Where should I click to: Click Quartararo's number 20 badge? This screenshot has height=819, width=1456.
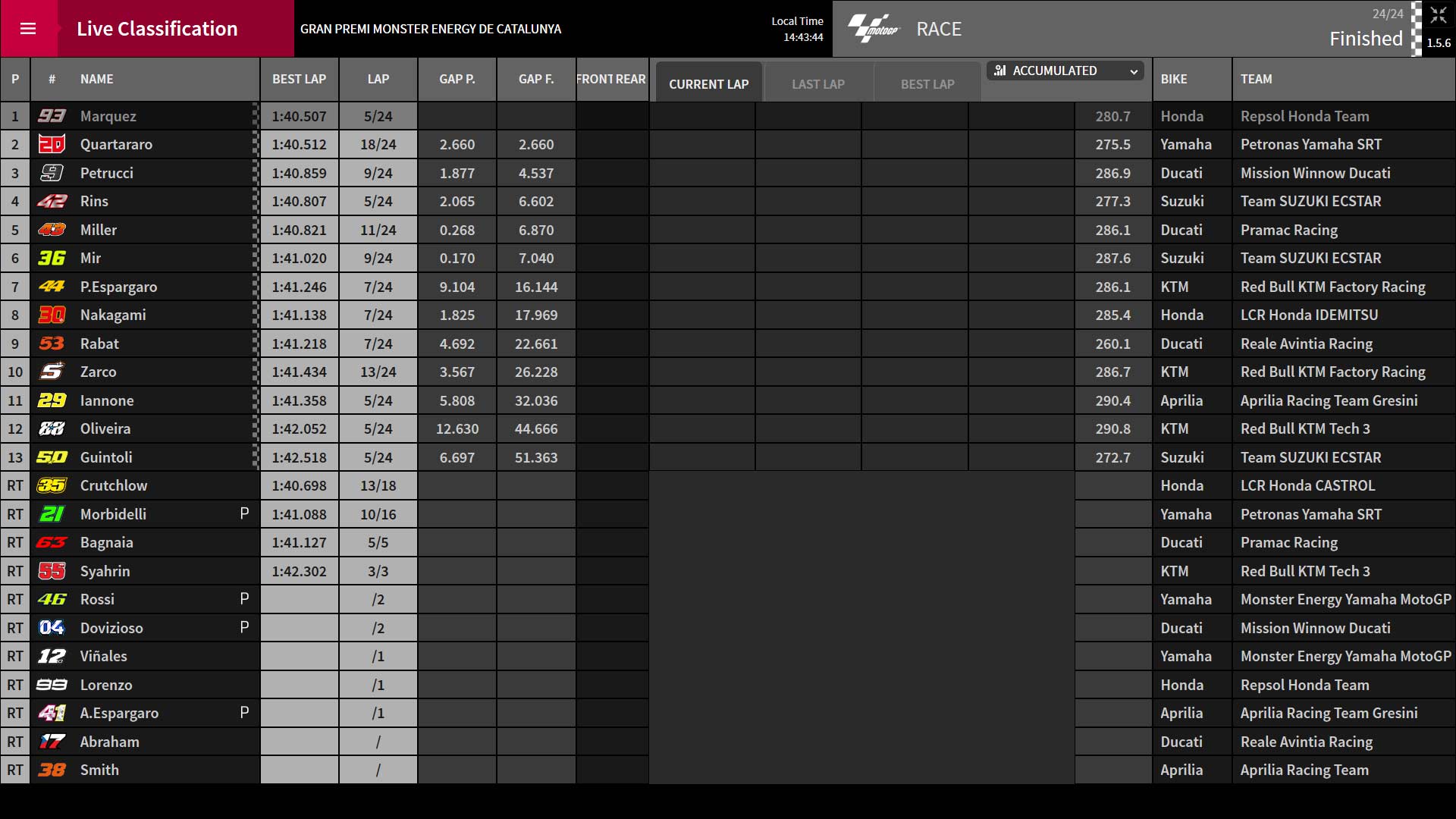[52, 144]
